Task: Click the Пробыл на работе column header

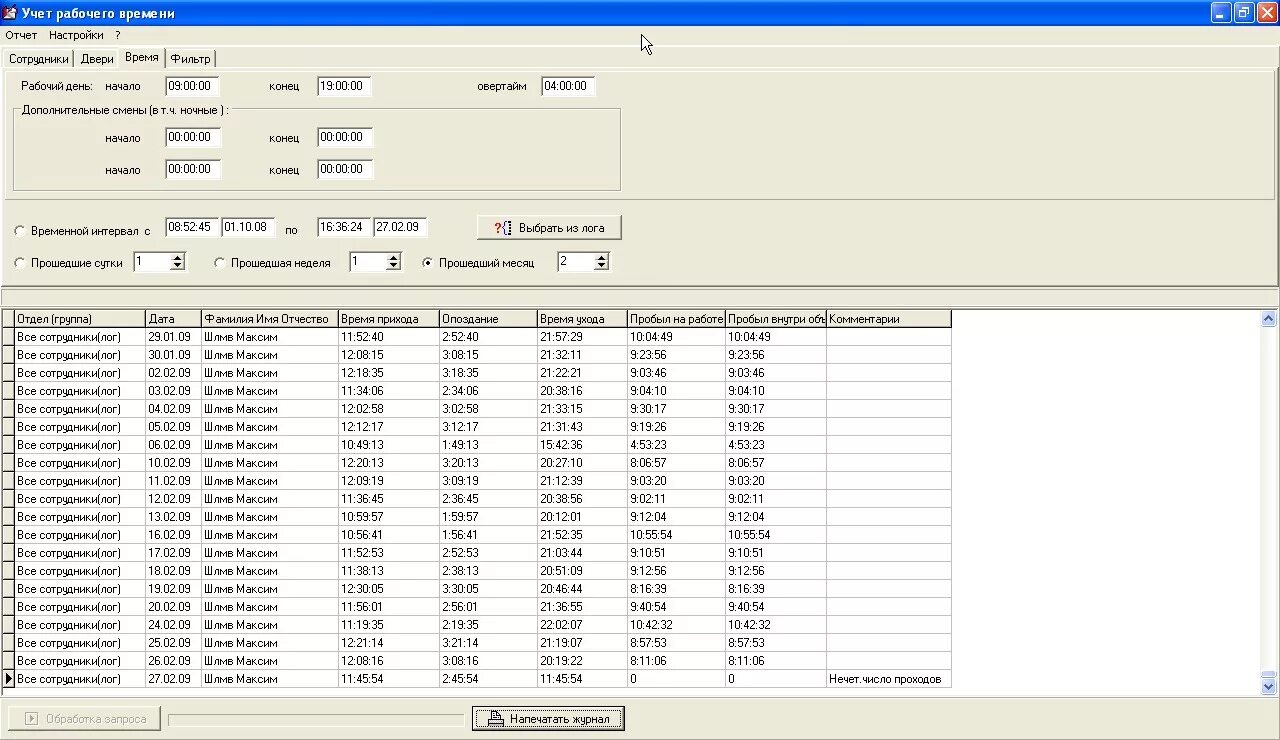Action: [x=676, y=319]
